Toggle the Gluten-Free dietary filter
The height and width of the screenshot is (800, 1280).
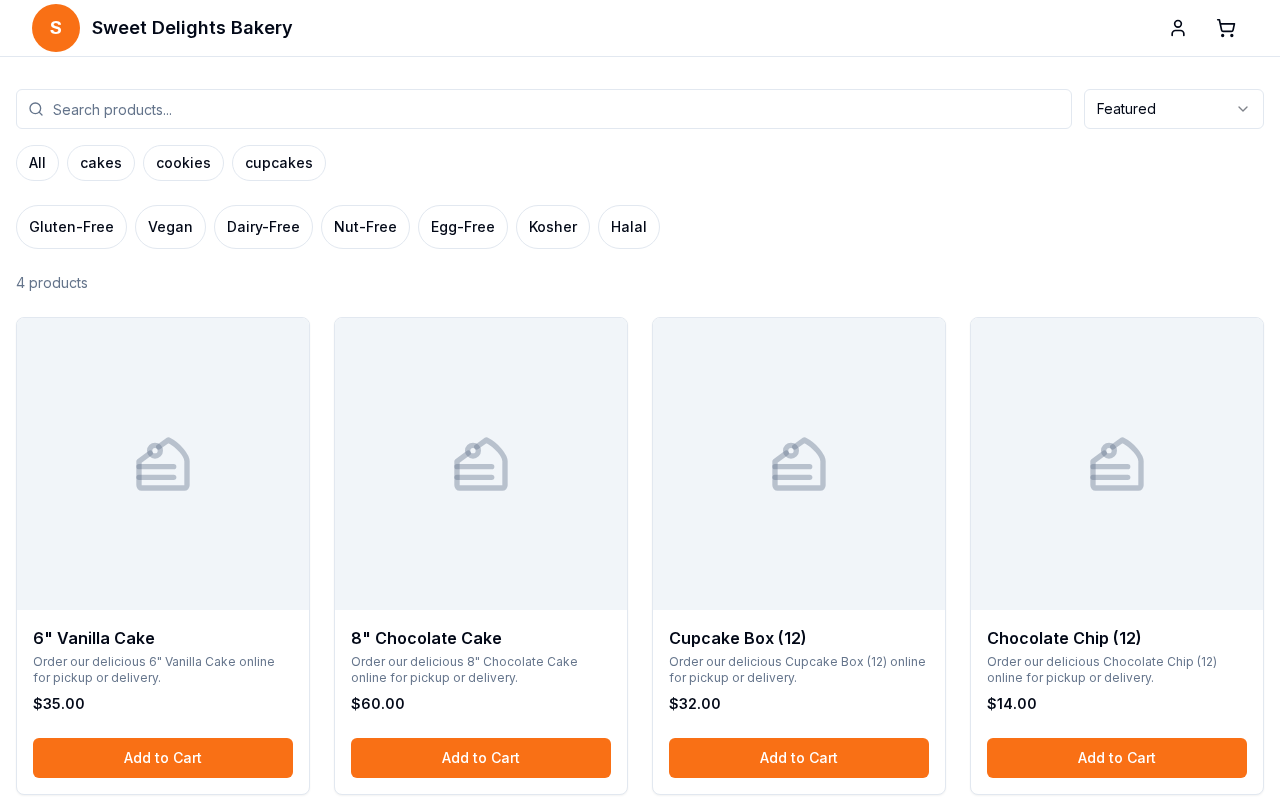click(70, 227)
